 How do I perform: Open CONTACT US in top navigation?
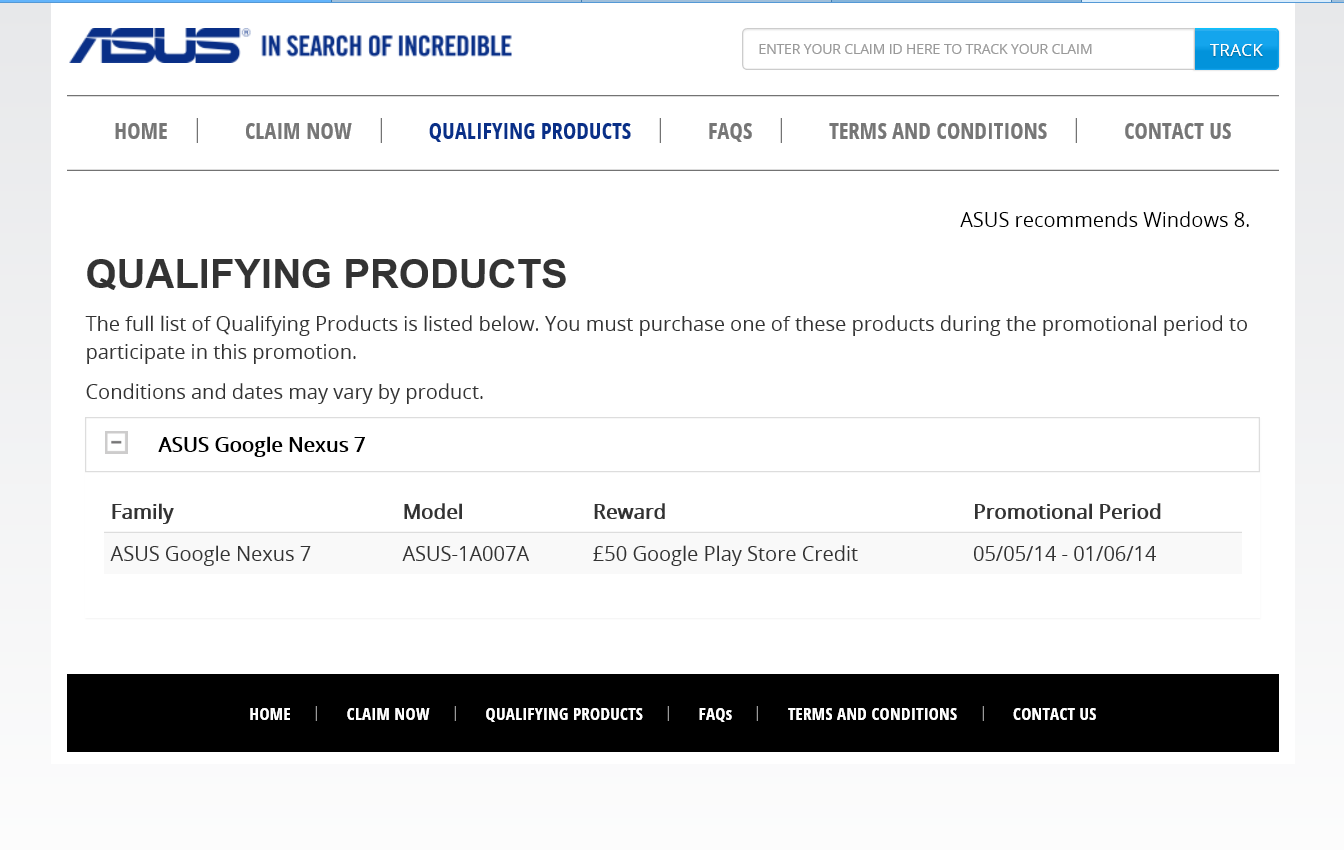pos(1177,131)
